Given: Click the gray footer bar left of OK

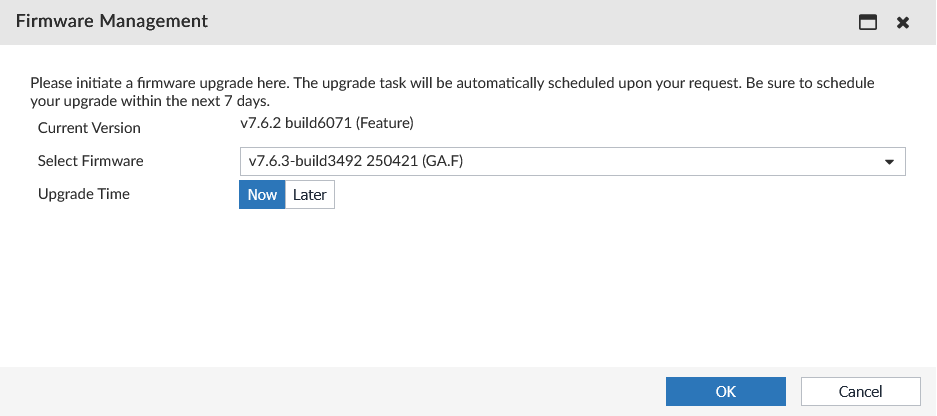Looking at the screenshot, I should (x=330, y=392).
